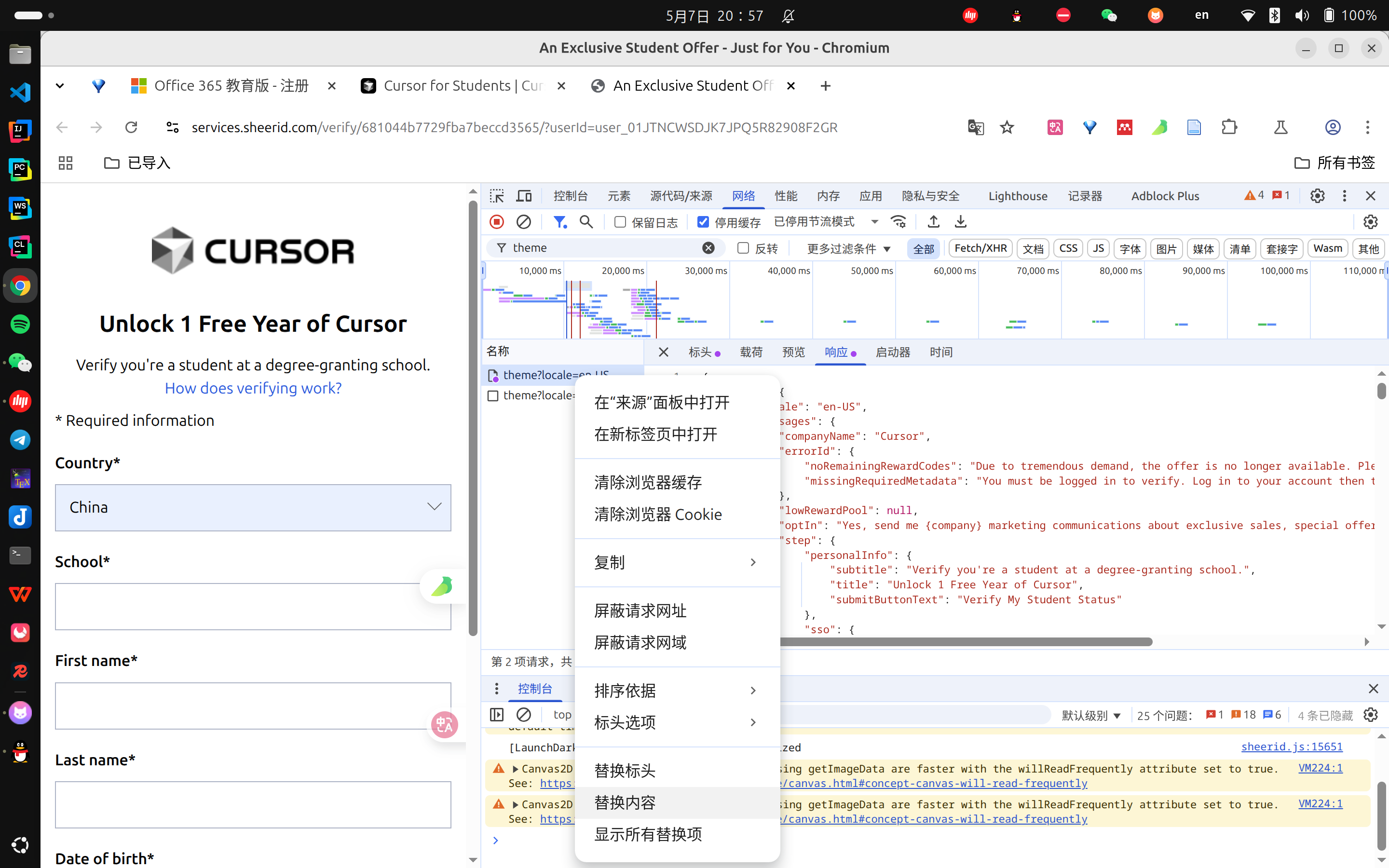Image resolution: width=1389 pixels, height=868 pixels.
Task: Open console settings gear icon
Action: pyautogui.click(x=1371, y=714)
